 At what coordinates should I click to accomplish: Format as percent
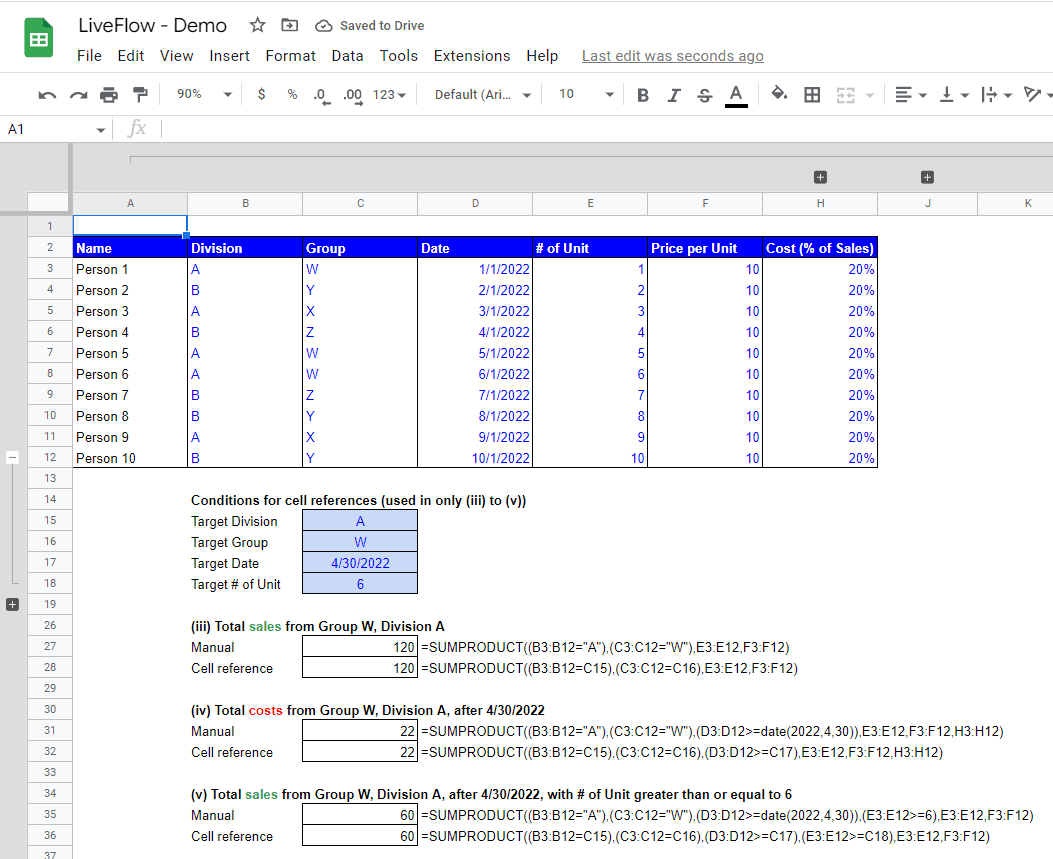pos(292,95)
